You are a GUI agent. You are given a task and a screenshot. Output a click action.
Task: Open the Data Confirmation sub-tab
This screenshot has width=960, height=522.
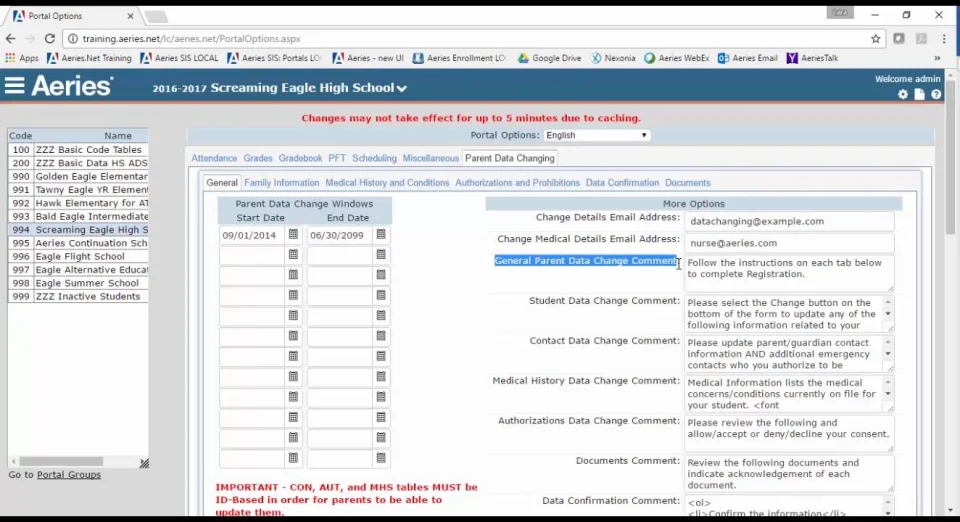622,182
